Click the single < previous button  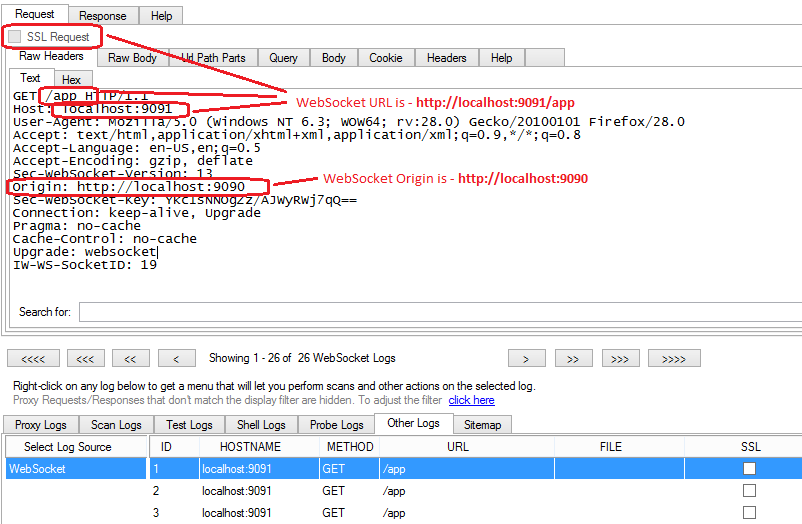[176, 358]
